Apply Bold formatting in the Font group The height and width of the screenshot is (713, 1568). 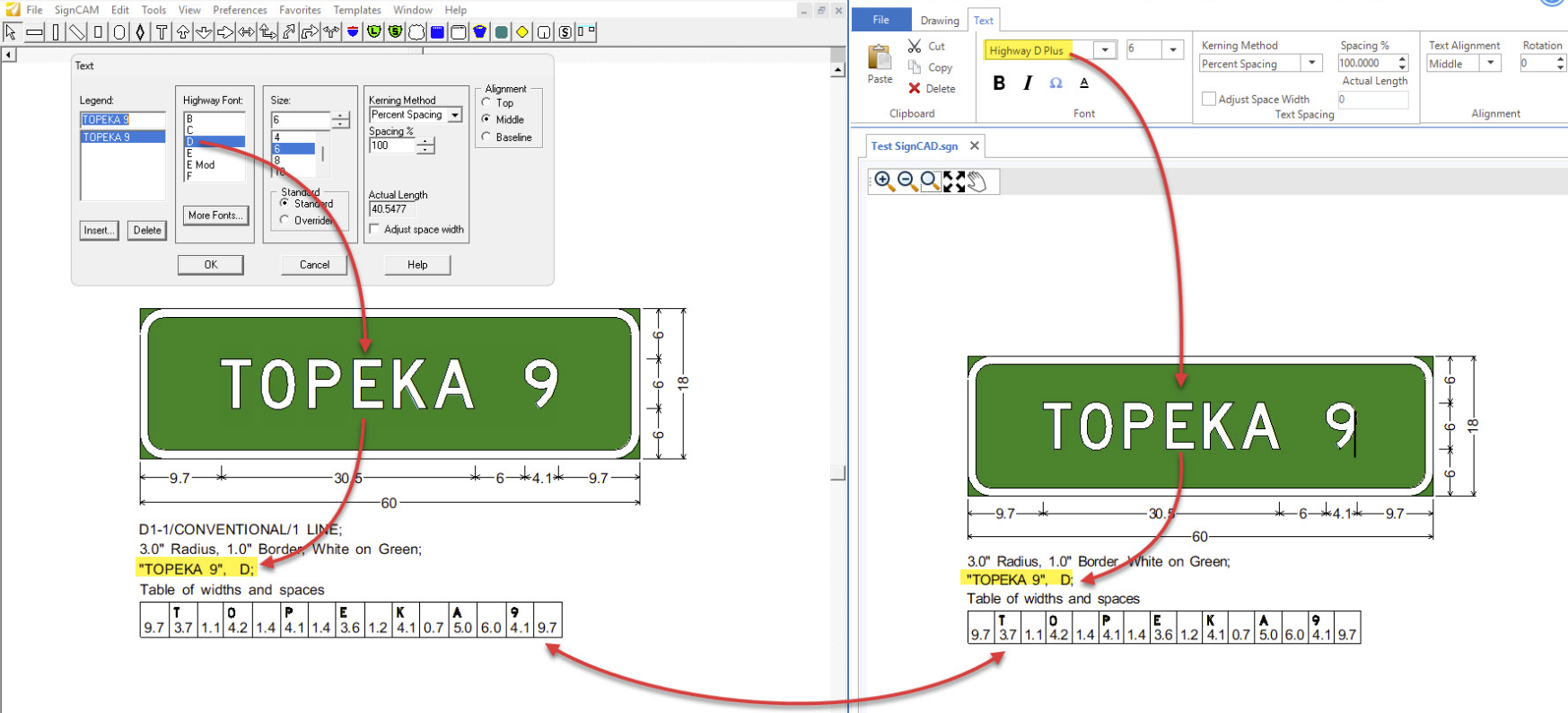[999, 84]
